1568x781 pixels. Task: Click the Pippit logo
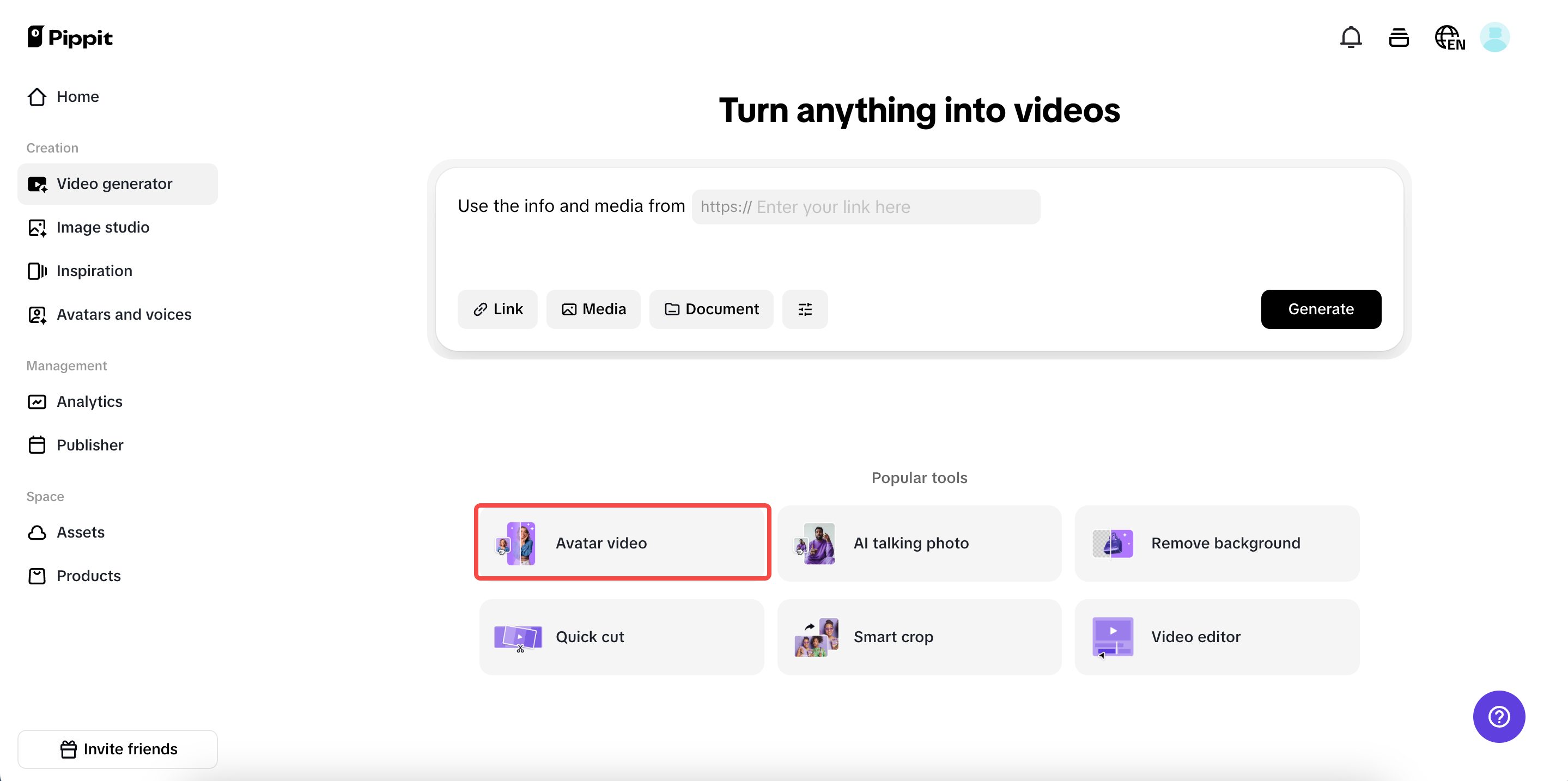pyautogui.click(x=70, y=38)
